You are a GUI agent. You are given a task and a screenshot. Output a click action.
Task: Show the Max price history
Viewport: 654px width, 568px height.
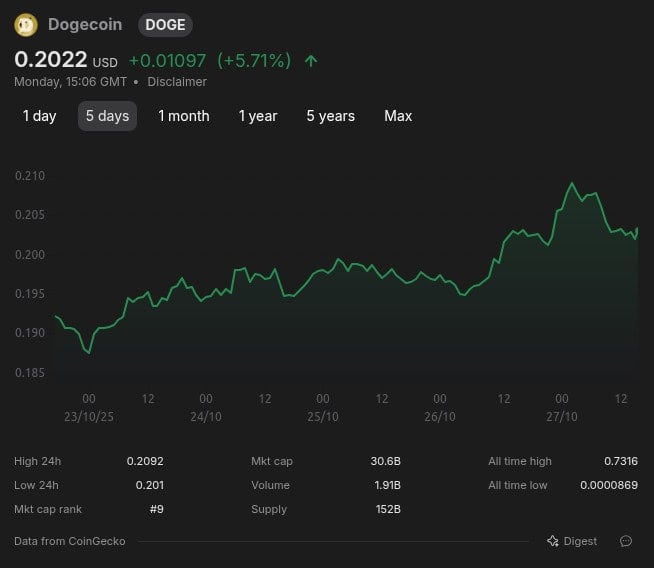point(398,116)
